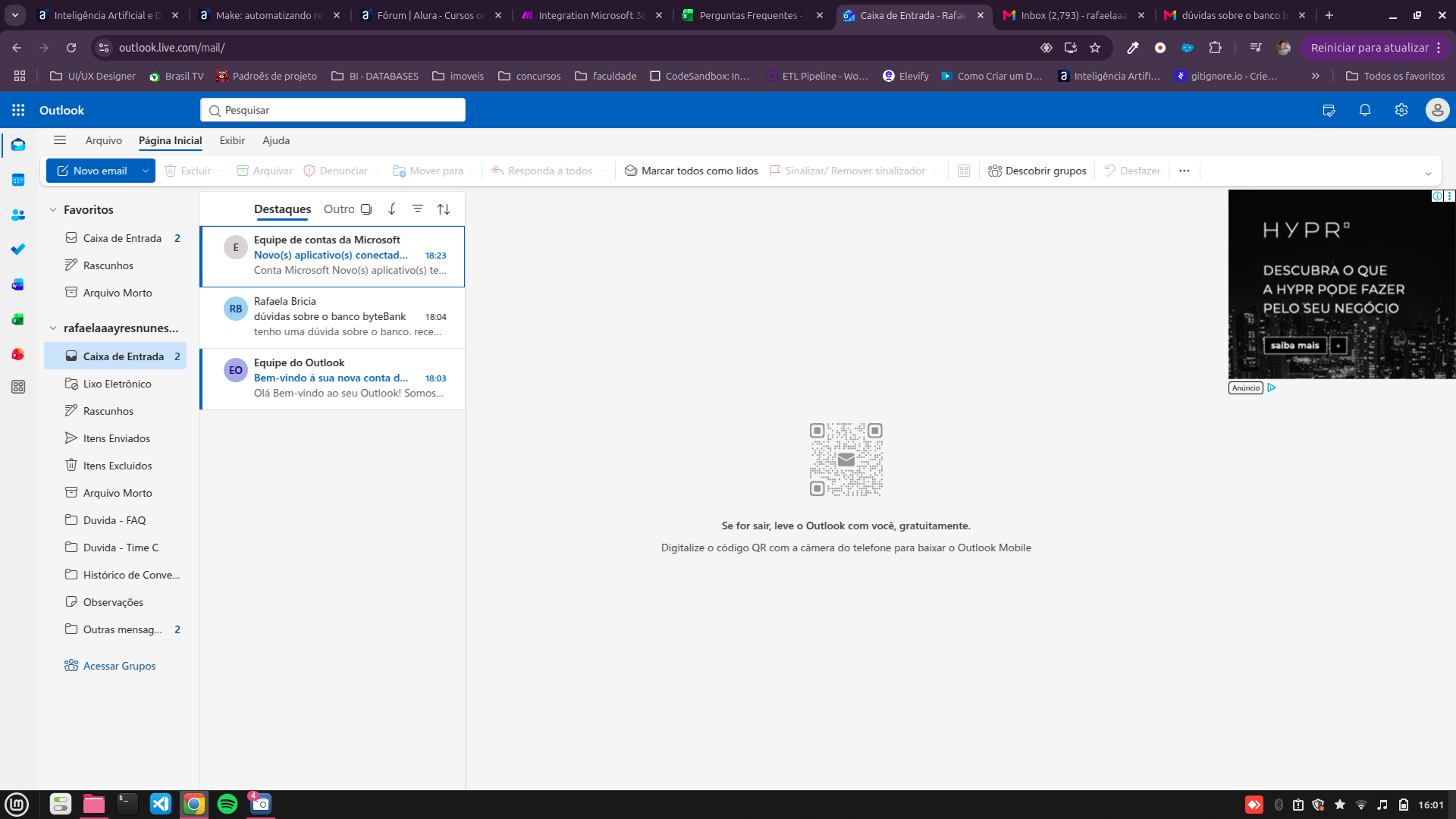Open the Itens Enviados folder
Screen dimensions: 1456x819
[115, 438]
